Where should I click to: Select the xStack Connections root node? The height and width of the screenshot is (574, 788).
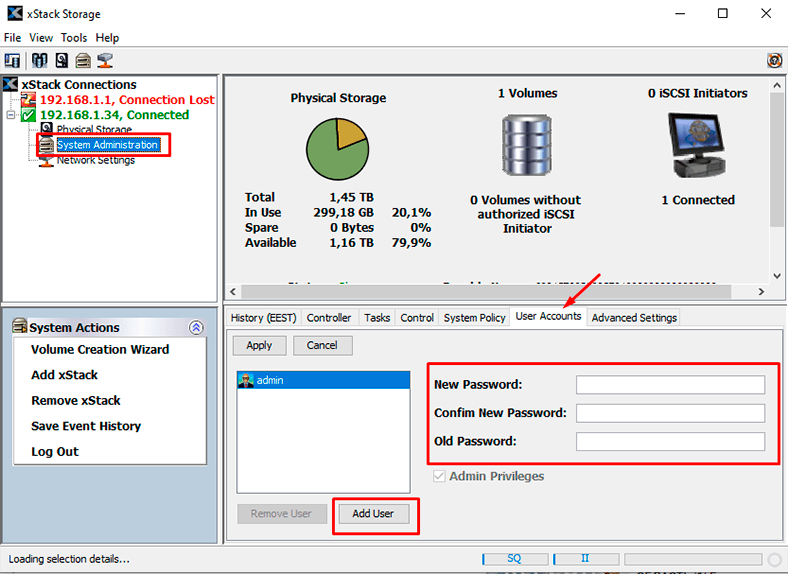point(79,84)
